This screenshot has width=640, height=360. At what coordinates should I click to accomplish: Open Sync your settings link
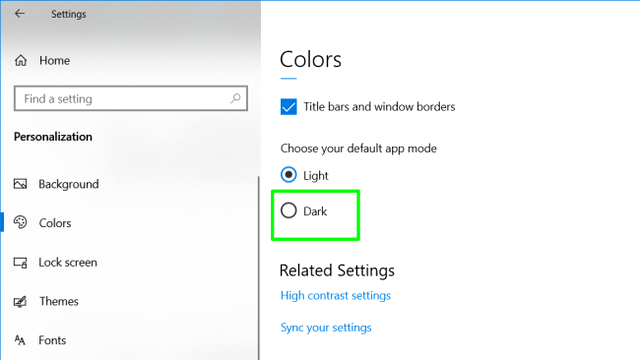pyautogui.click(x=326, y=328)
